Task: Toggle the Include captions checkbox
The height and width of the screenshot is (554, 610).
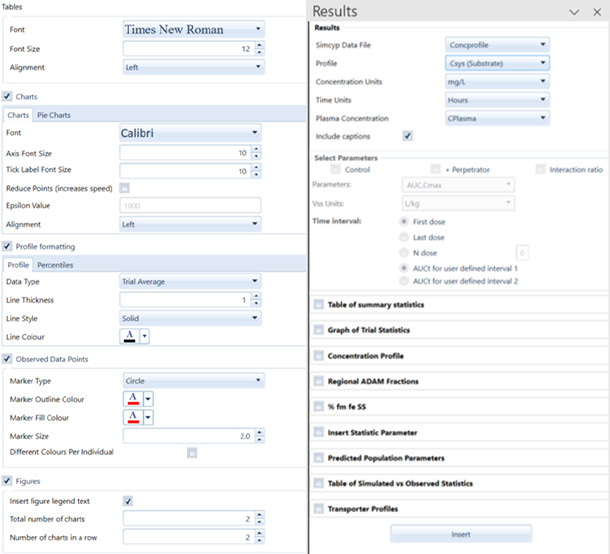Action: pyautogui.click(x=407, y=136)
